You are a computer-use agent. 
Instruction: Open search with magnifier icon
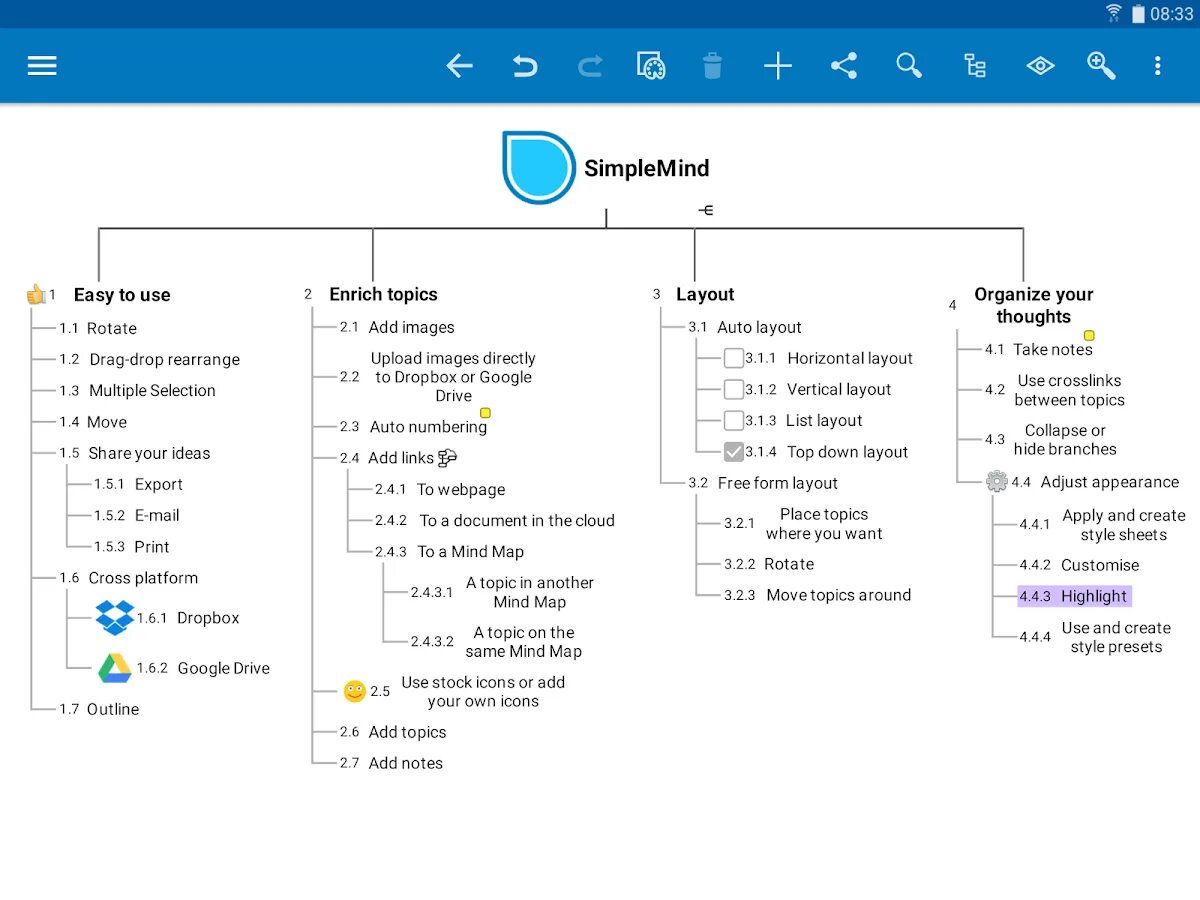[909, 66]
